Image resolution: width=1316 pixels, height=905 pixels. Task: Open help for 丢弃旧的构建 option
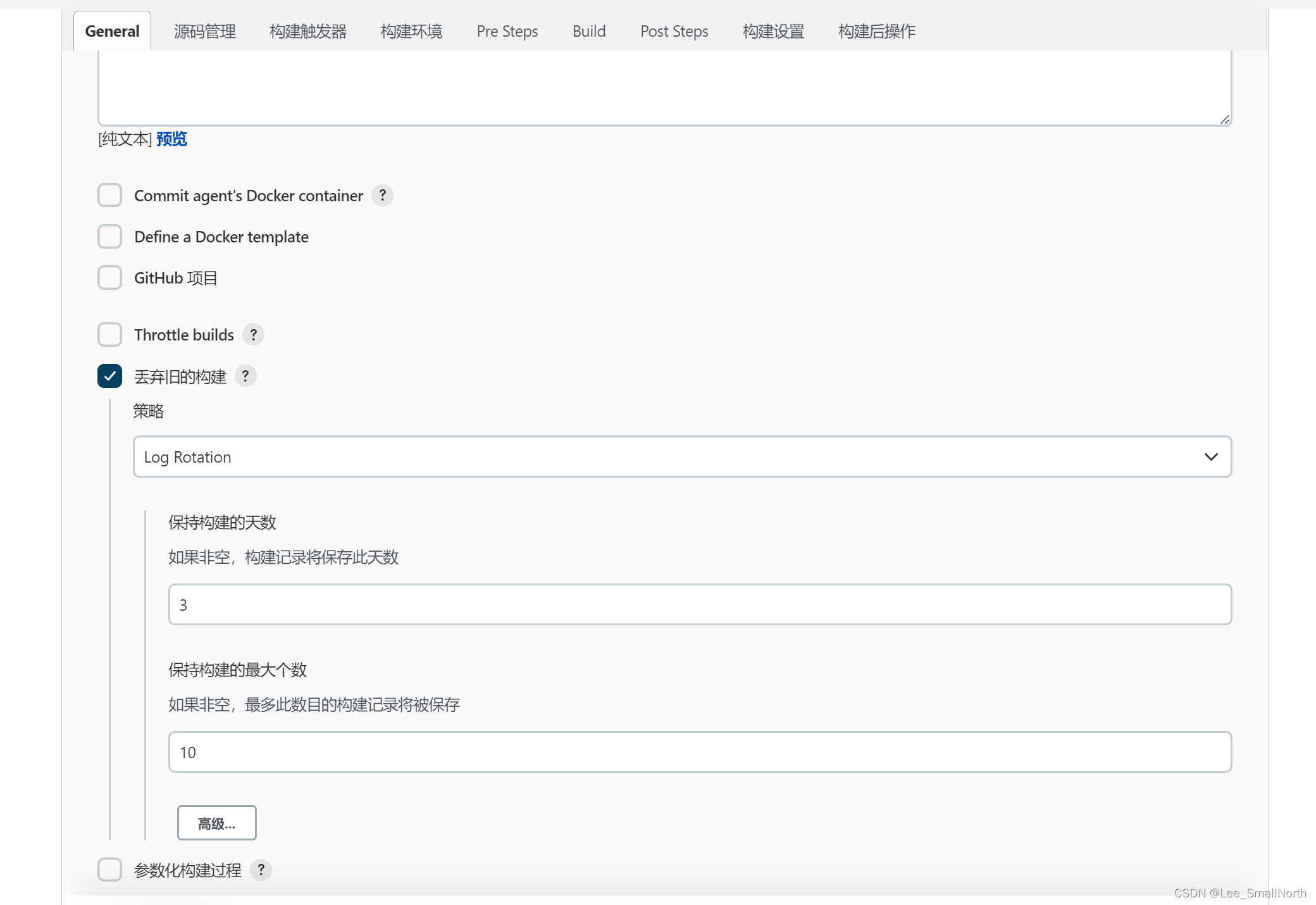click(x=245, y=376)
